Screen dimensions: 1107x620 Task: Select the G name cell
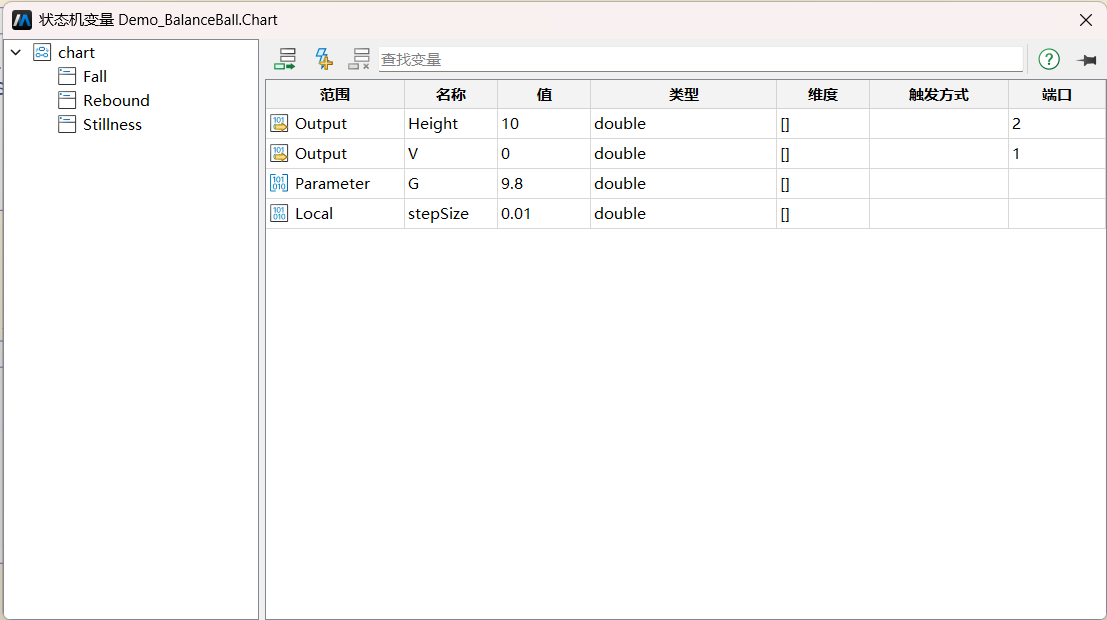(x=450, y=184)
